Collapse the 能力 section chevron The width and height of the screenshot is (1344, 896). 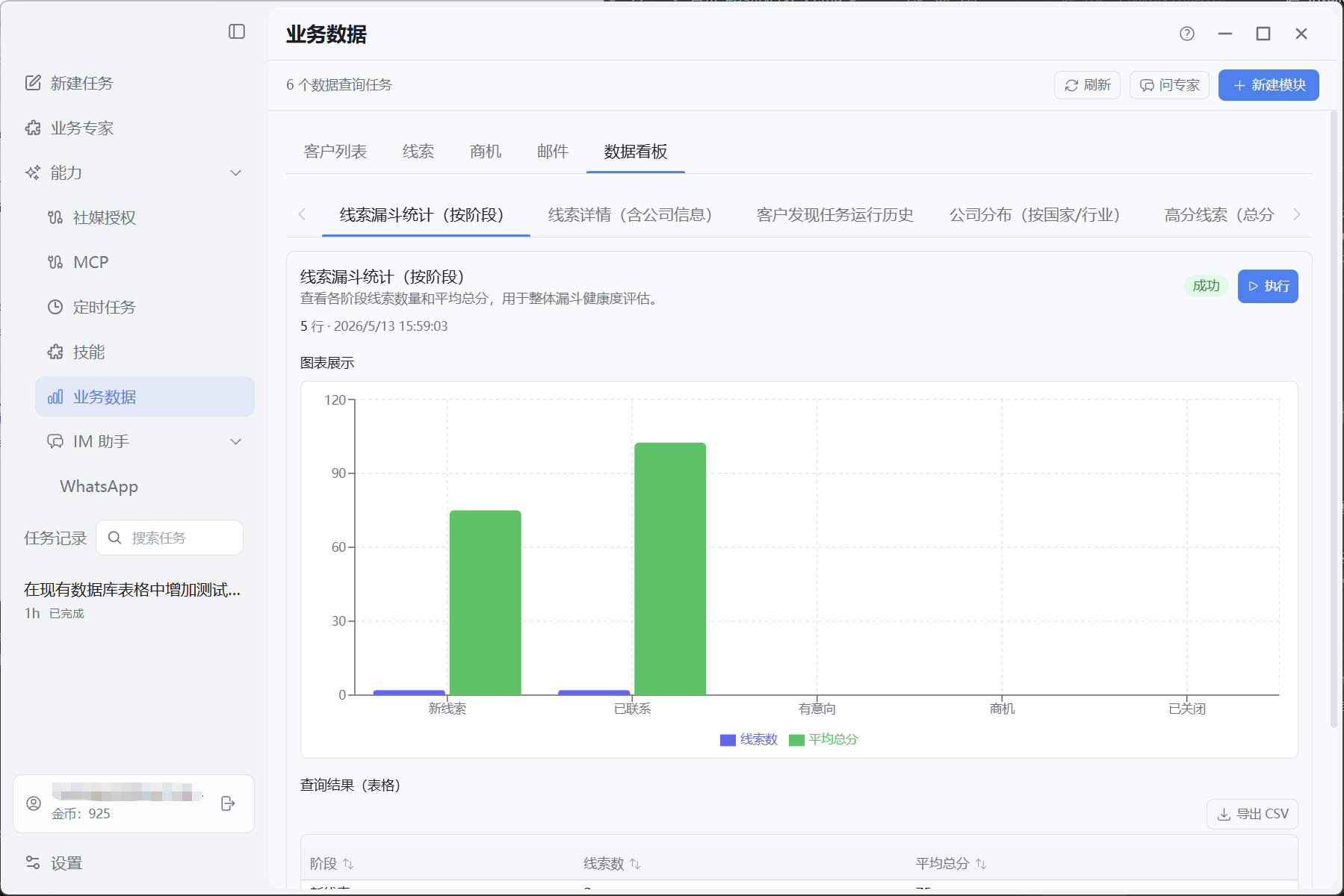click(236, 172)
